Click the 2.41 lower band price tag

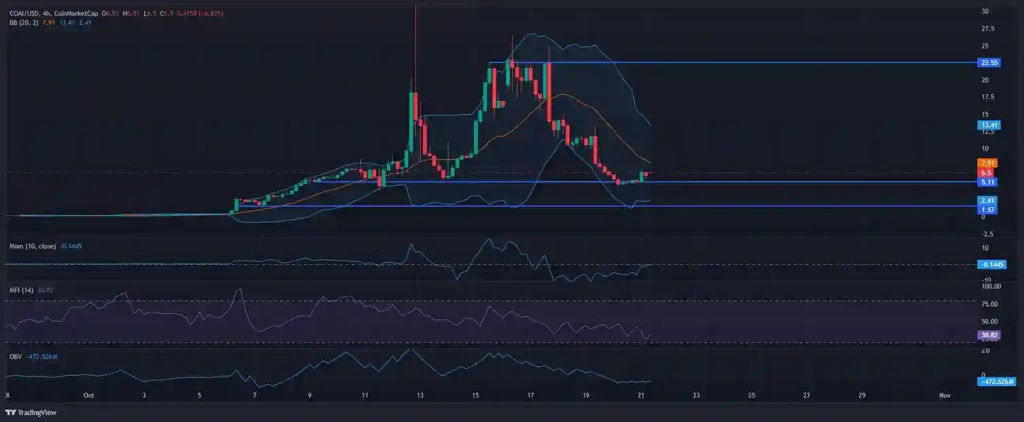tap(987, 200)
